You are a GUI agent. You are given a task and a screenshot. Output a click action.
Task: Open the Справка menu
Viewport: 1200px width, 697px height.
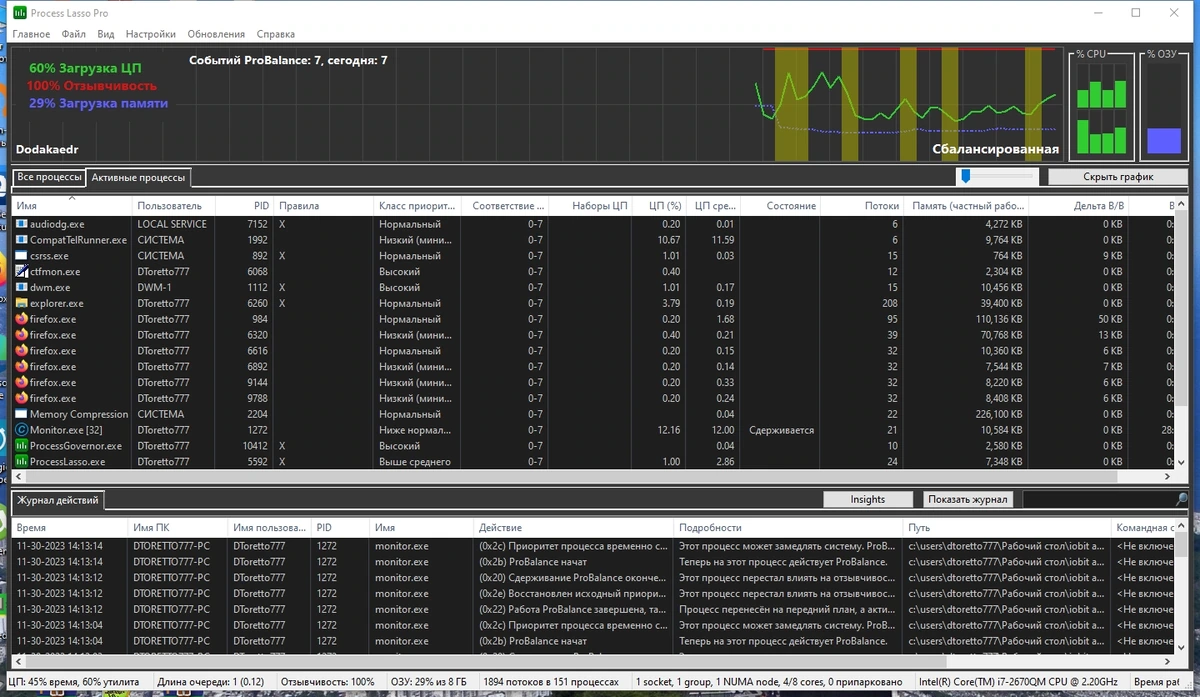[x=276, y=34]
